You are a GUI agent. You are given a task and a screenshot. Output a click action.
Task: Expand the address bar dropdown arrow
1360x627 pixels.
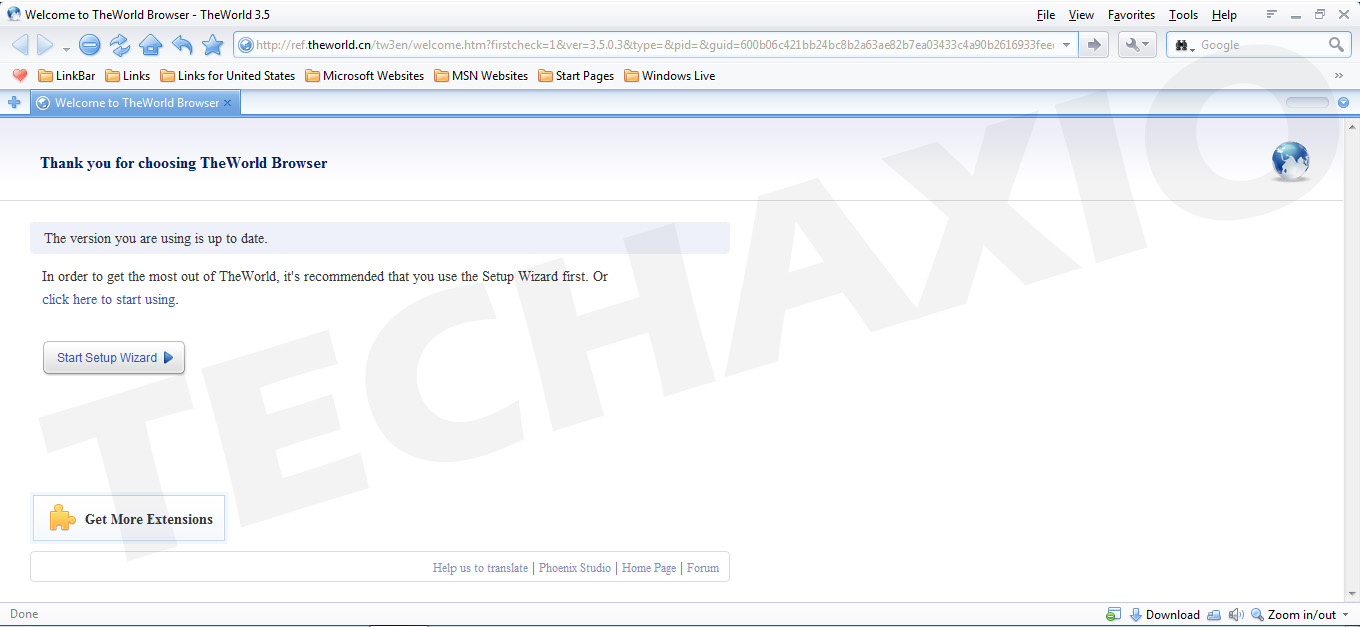[x=1067, y=45]
